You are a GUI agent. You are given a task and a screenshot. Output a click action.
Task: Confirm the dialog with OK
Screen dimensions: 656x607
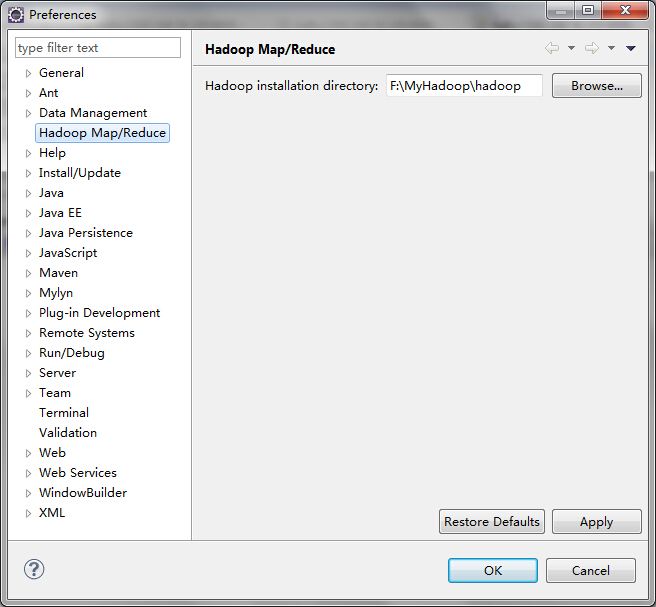(493, 571)
